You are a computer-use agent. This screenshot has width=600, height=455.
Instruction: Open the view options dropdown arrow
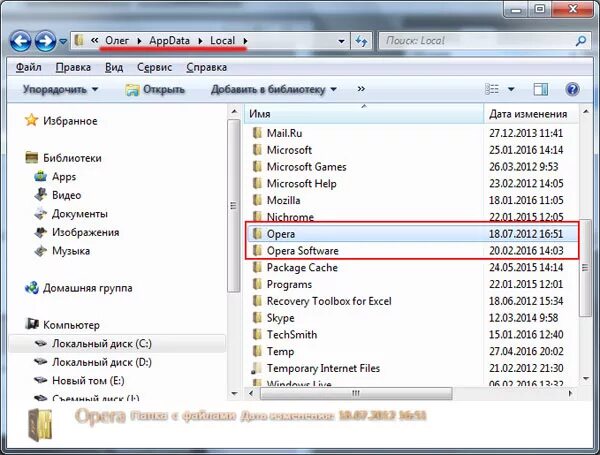click(511, 90)
